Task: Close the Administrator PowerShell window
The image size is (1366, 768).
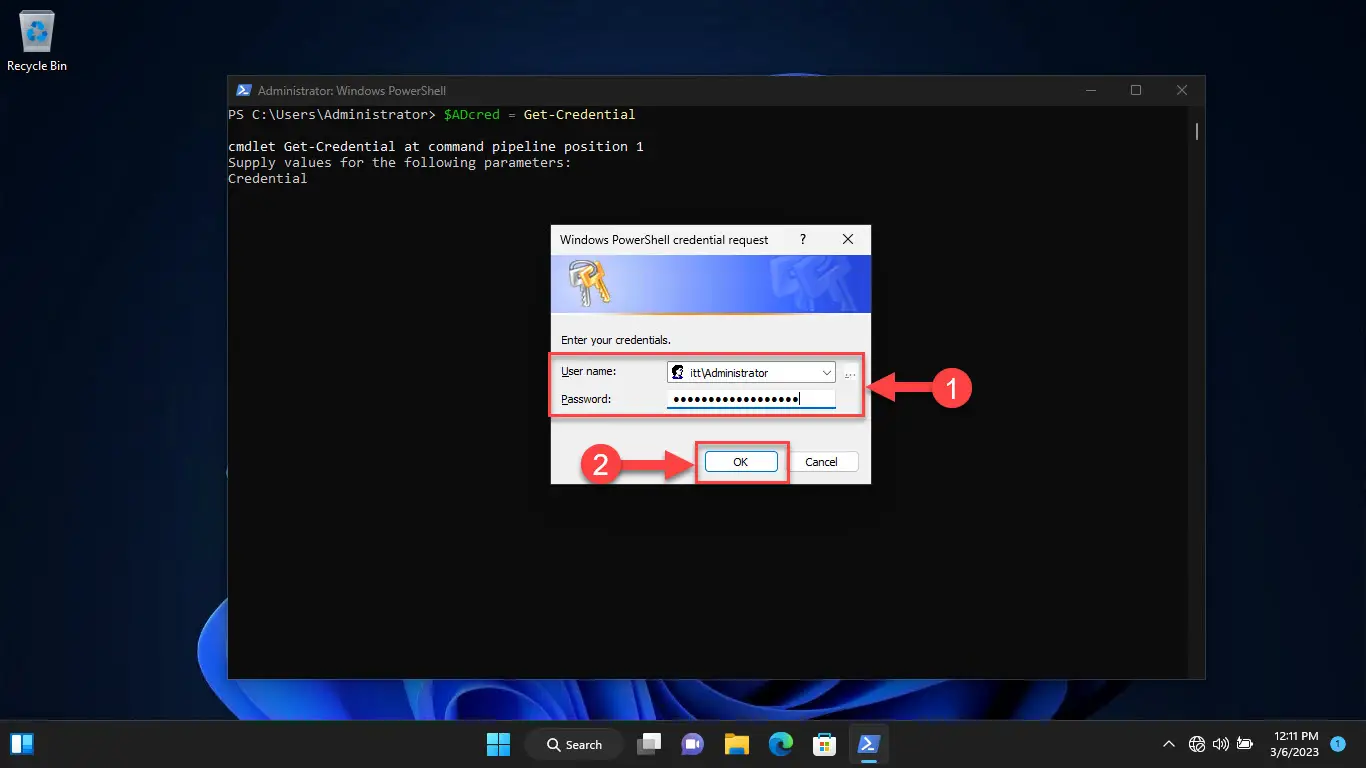Action: point(1183,90)
